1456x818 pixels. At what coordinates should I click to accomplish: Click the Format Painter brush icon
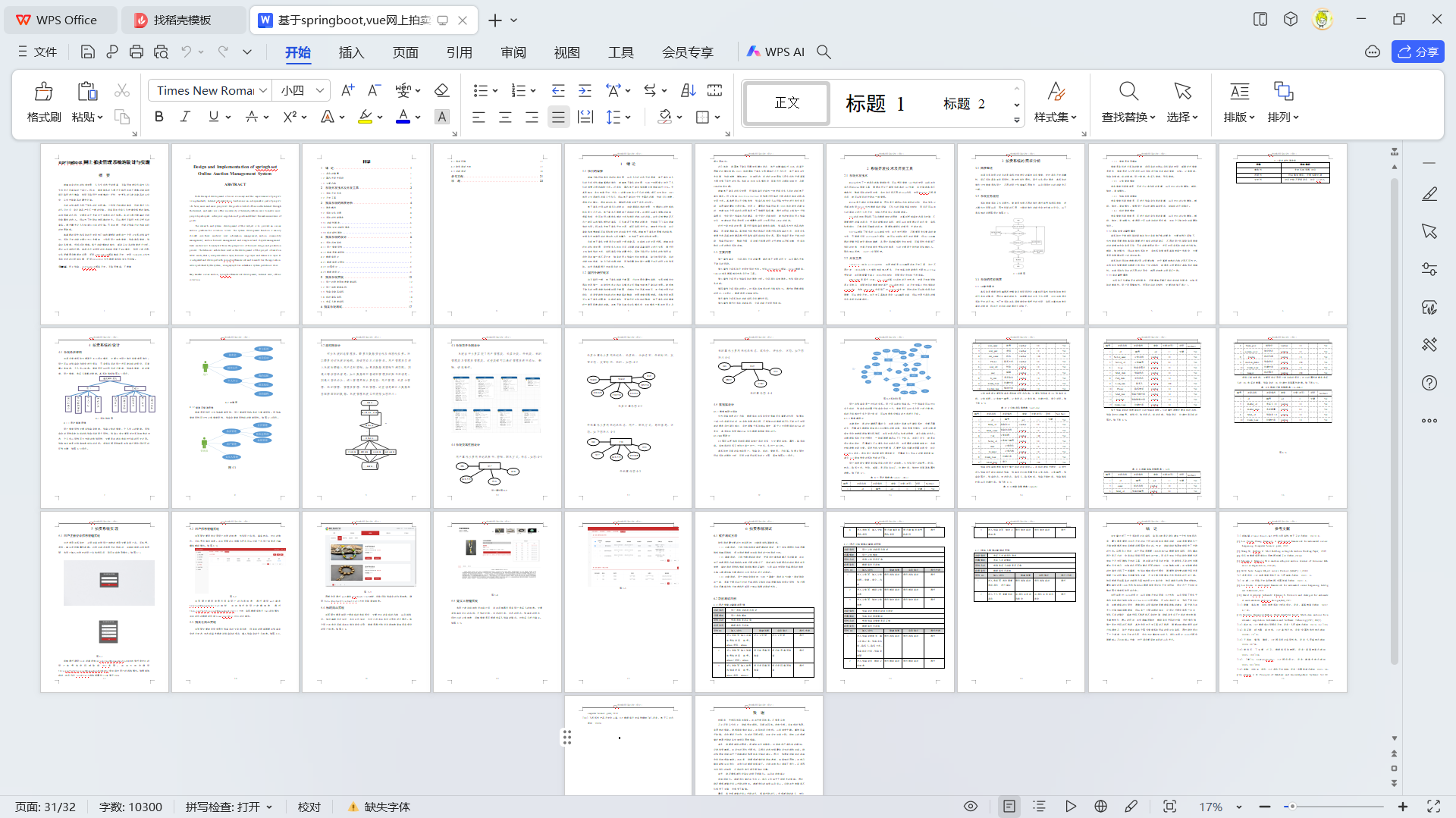(43, 92)
